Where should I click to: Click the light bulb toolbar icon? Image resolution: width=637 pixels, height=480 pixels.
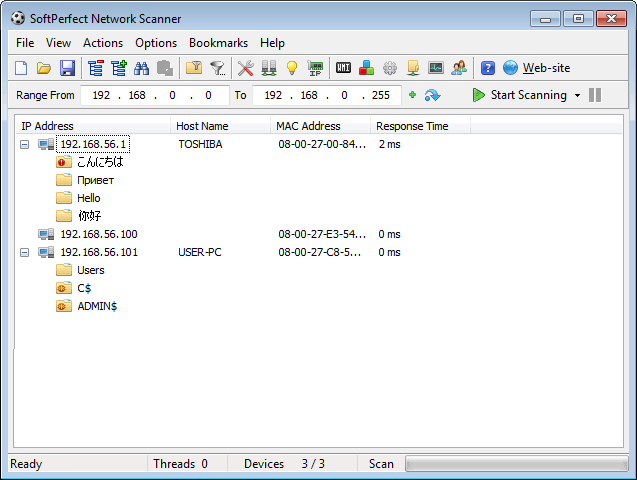click(292, 68)
